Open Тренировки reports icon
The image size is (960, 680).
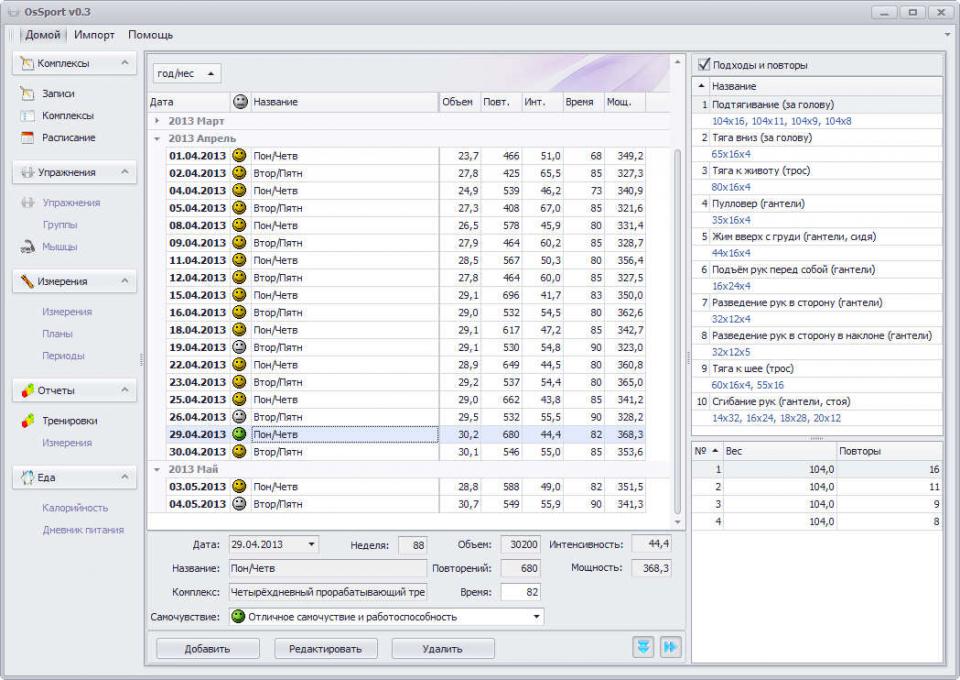[27, 421]
